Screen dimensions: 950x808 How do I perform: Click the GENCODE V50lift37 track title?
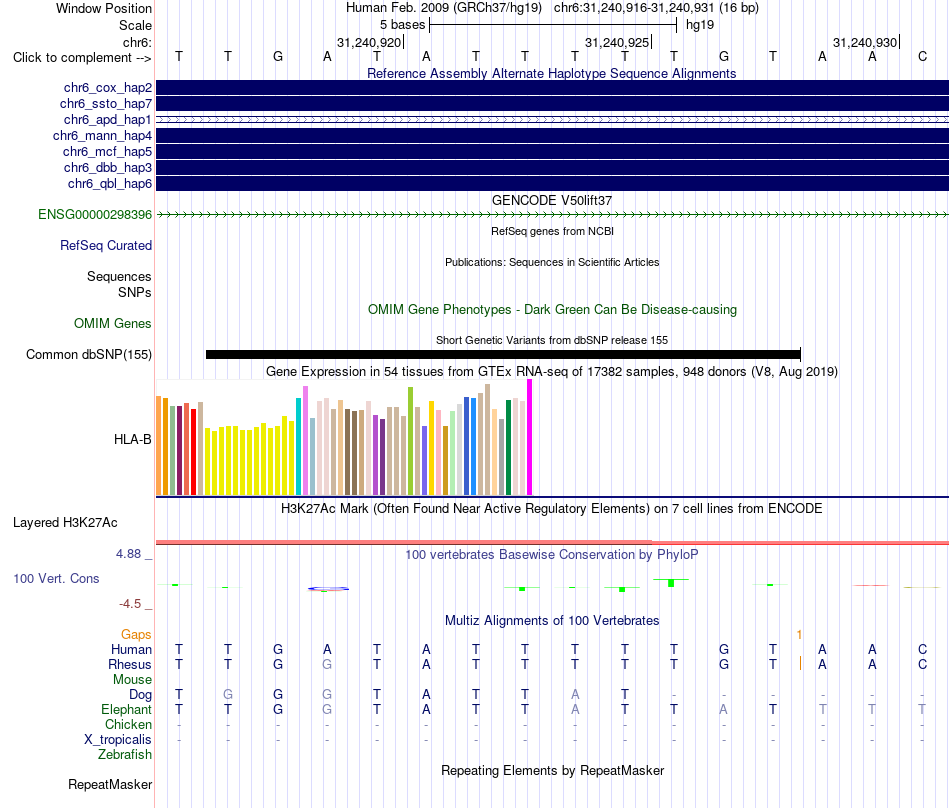pos(552,200)
